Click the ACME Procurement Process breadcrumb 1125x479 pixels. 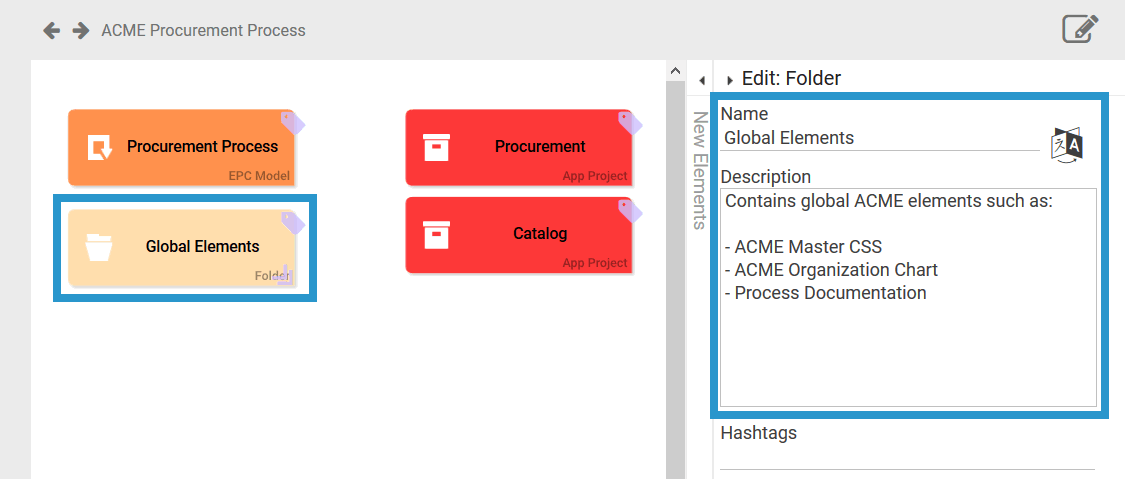click(203, 31)
